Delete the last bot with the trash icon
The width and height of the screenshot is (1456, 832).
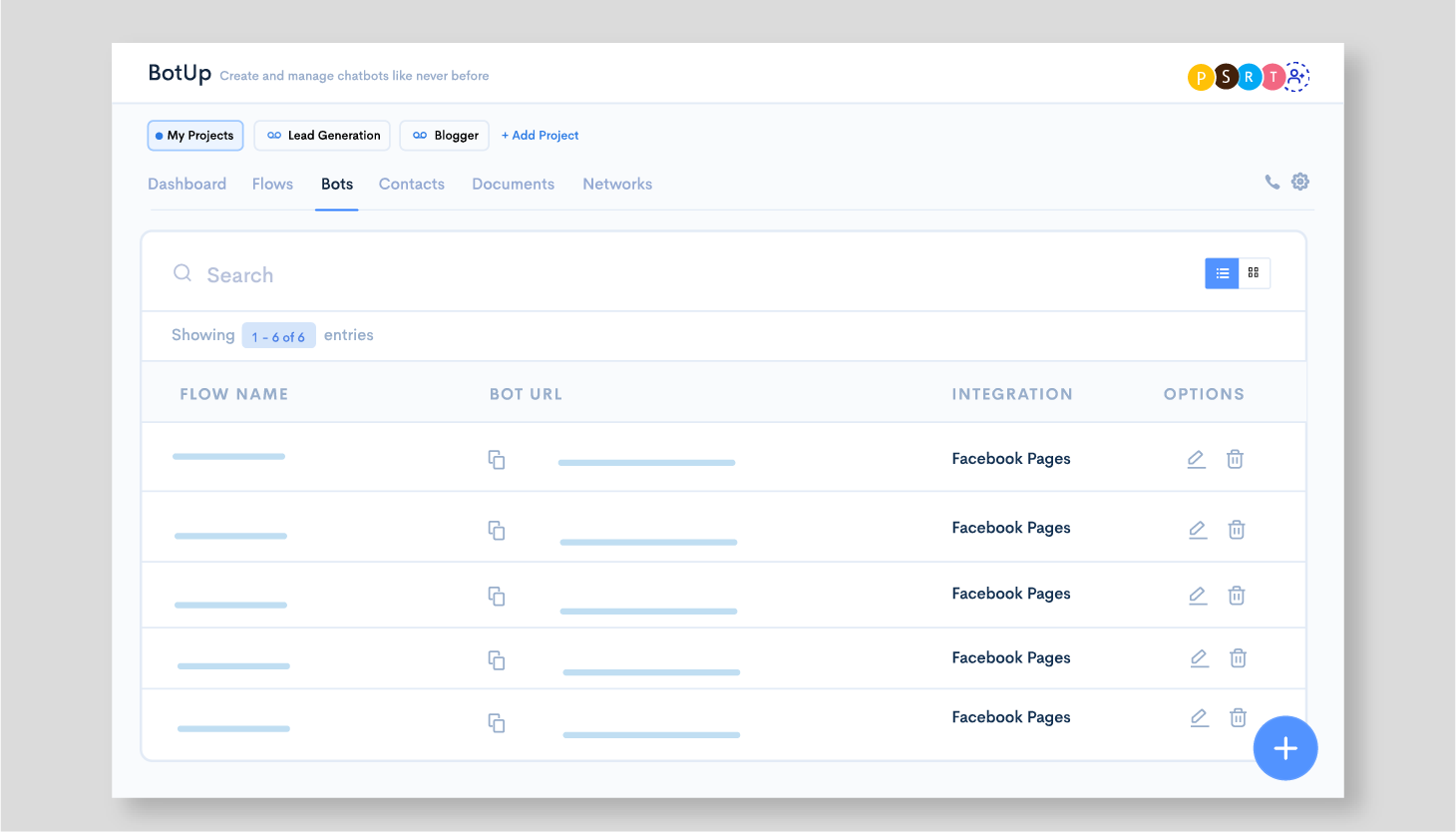point(1237,717)
